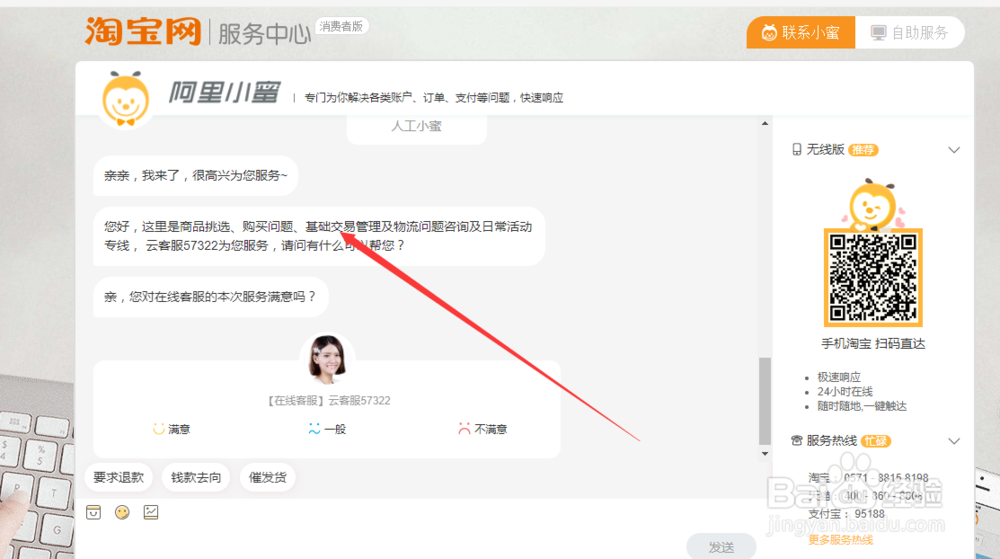Click the 人工小蜜 chat bubble
The image size is (1000, 559).
coord(416,126)
